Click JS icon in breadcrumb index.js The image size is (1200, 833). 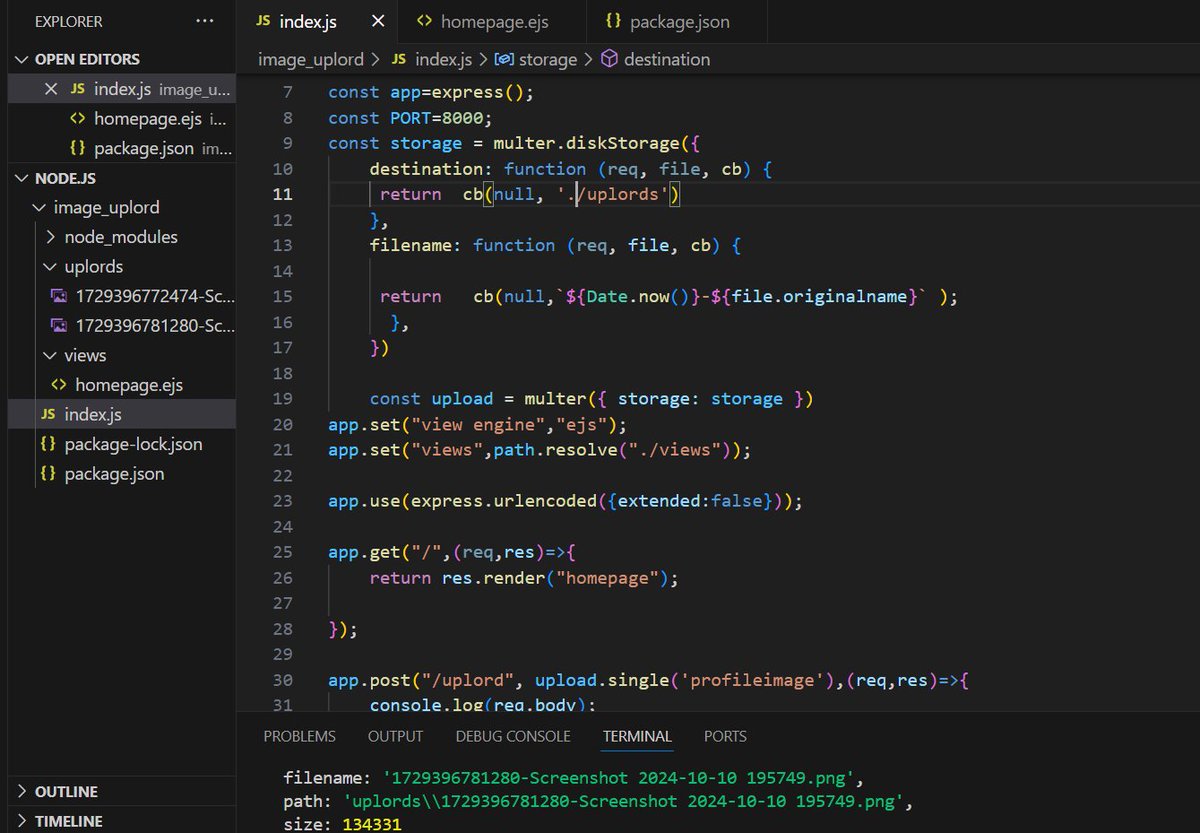pyautogui.click(x=399, y=60)
